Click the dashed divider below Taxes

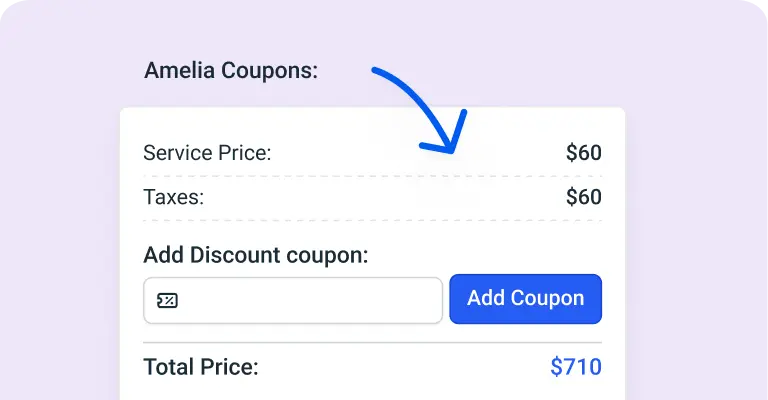pos(373,220)
